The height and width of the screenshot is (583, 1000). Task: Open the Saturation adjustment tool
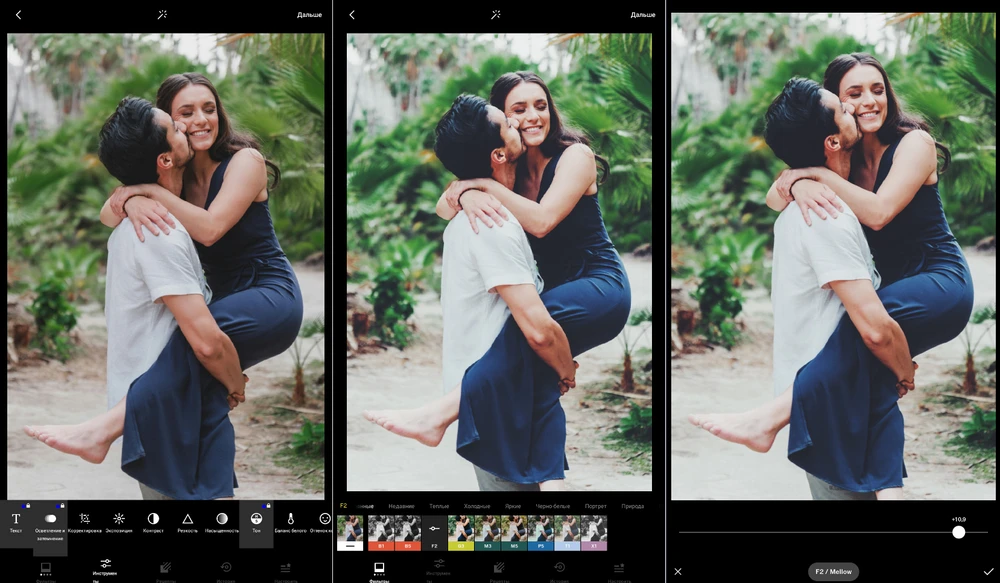222,520
